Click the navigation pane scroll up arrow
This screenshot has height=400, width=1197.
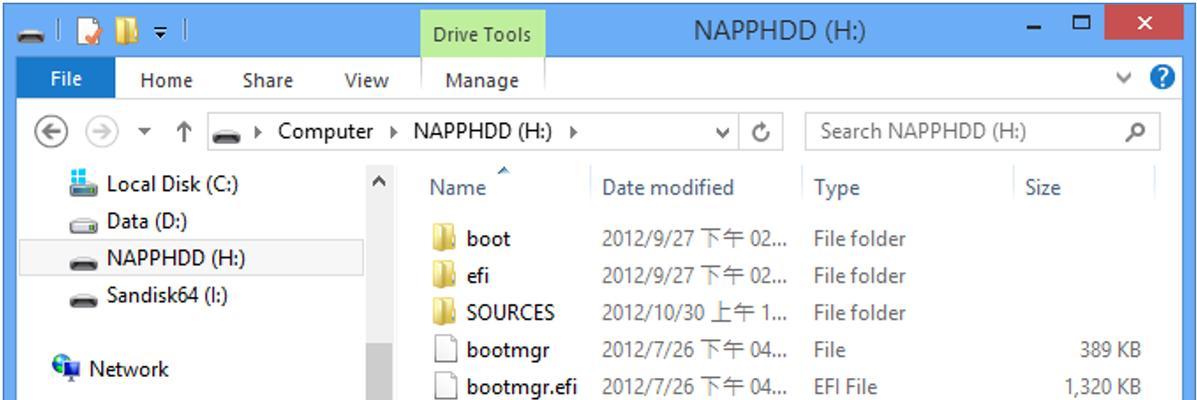pos(379,182)
